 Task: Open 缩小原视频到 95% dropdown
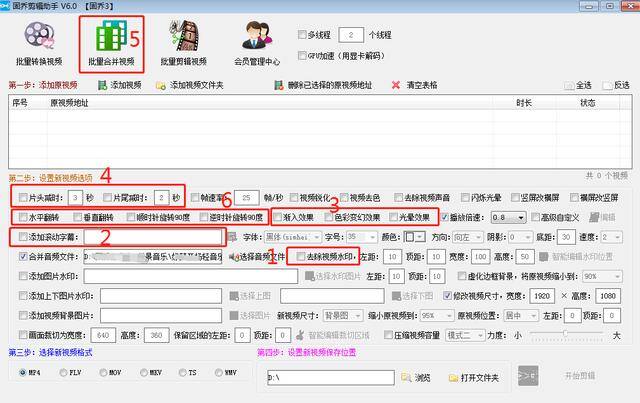tap(437, 316)
